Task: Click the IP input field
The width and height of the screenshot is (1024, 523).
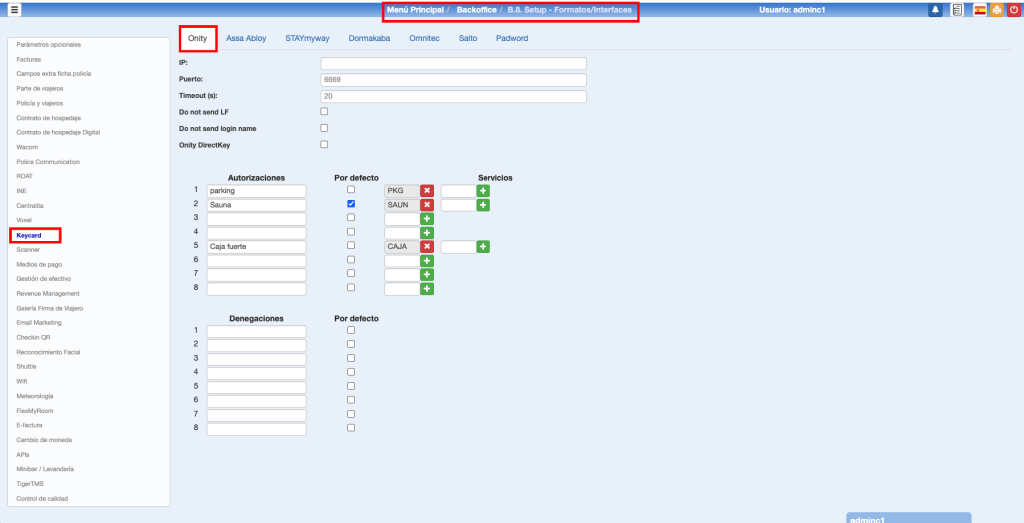Action: 452,63
